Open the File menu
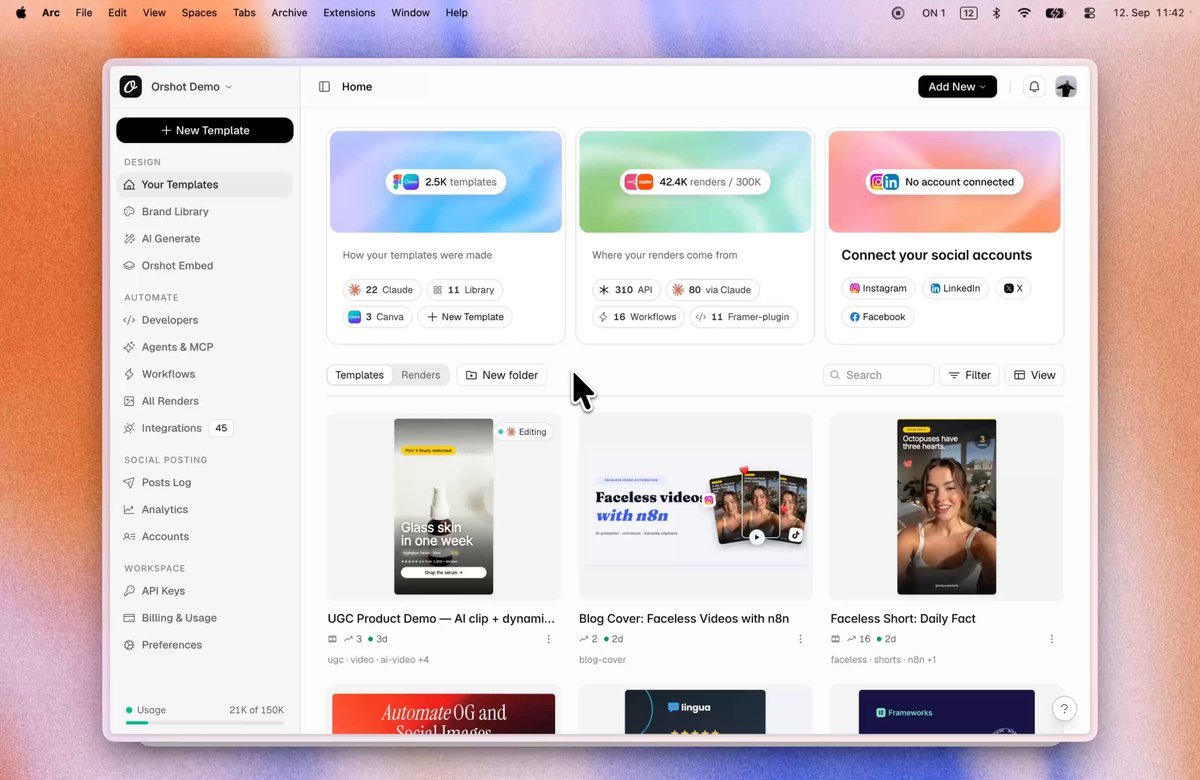1200x780 pixels. (x=84, y=13)
